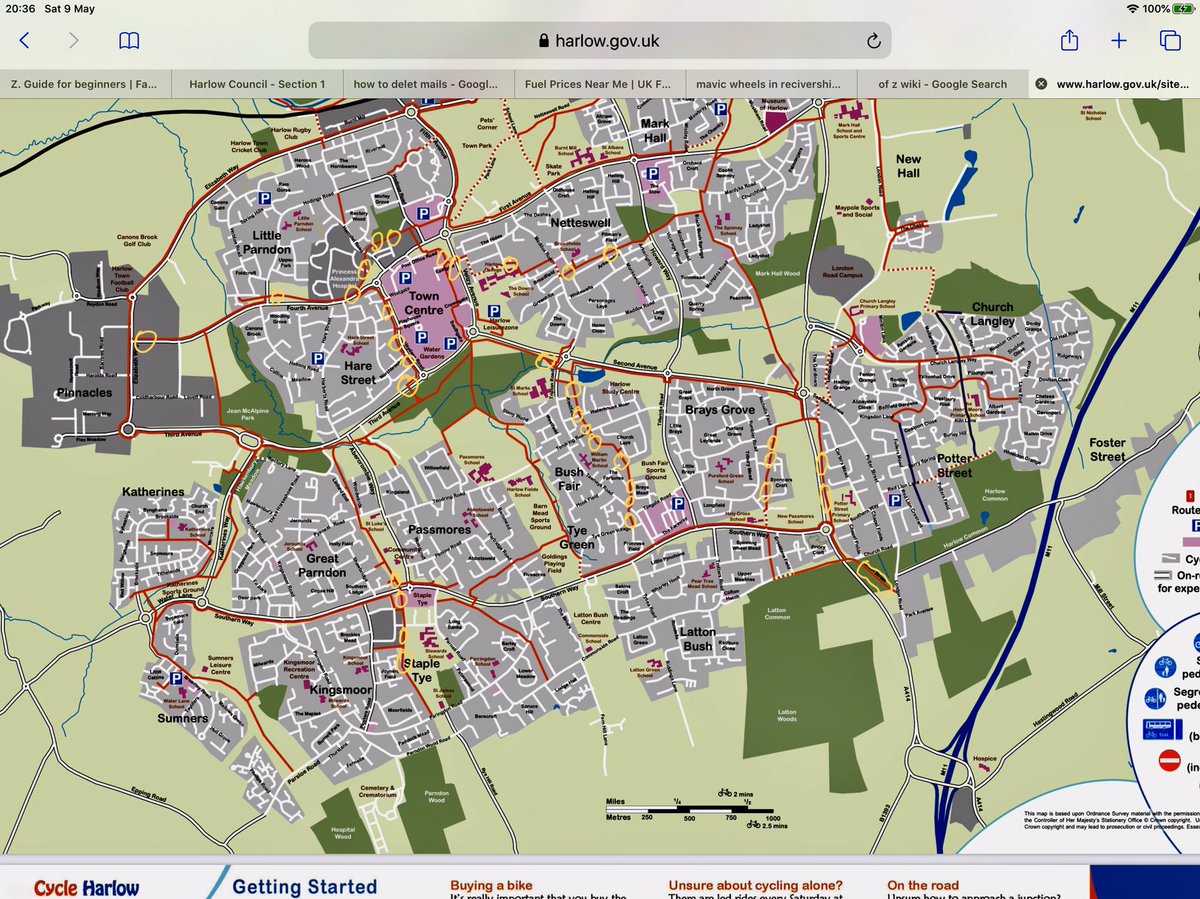The image size is (1200, 899).
Task: Close the active www.harlow.gov.uk tab
Action: coord(1040,84)
